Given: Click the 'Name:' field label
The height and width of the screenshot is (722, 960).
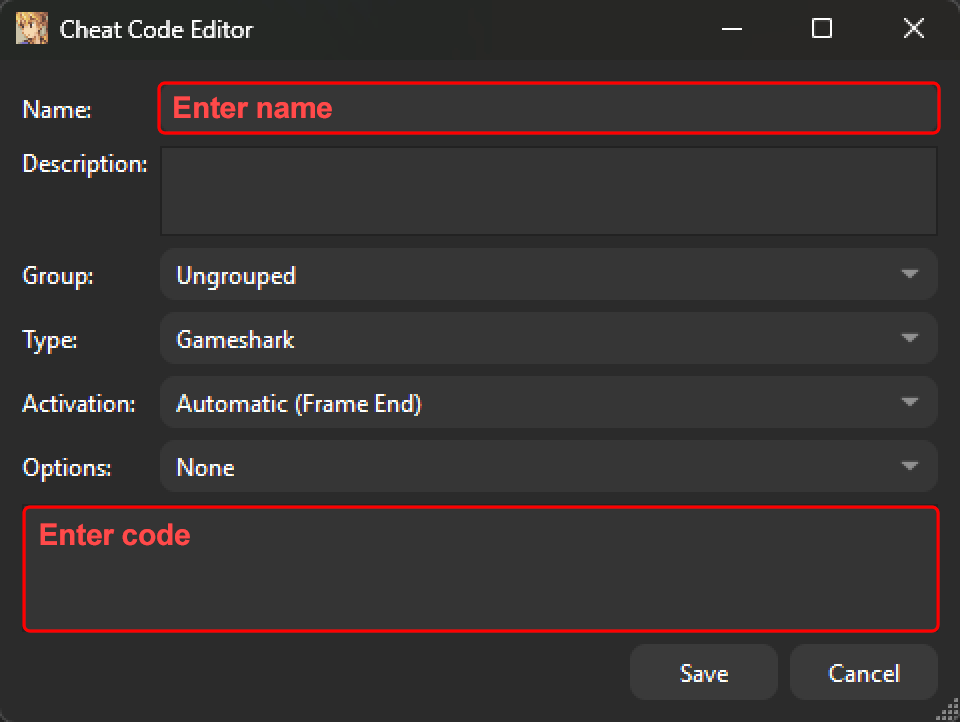Looking at the screenshot, I should pyautogui.click(x=57, y=110).
